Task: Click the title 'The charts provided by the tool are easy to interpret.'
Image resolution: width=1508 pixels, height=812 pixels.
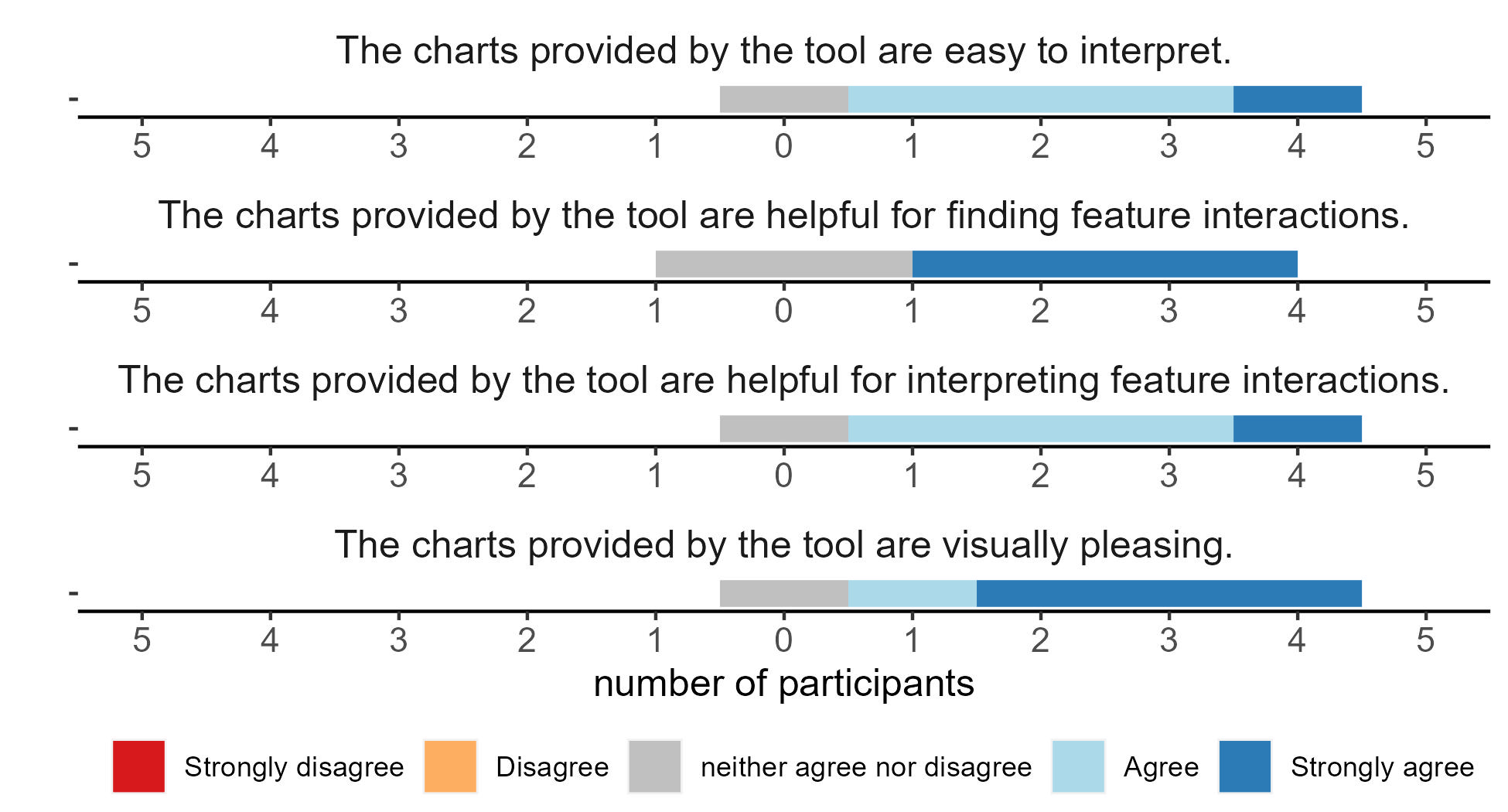Action: [783, 51]
